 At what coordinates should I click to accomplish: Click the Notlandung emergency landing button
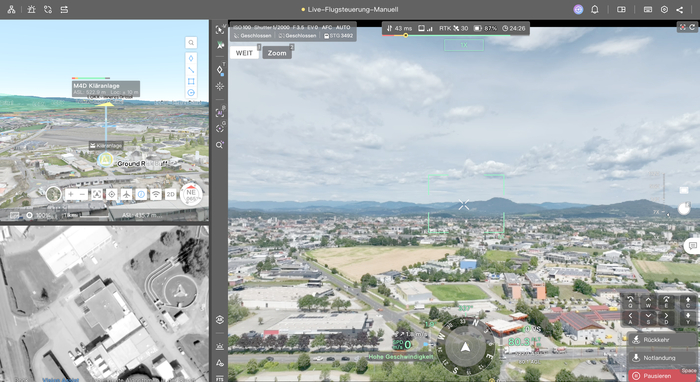662,358
